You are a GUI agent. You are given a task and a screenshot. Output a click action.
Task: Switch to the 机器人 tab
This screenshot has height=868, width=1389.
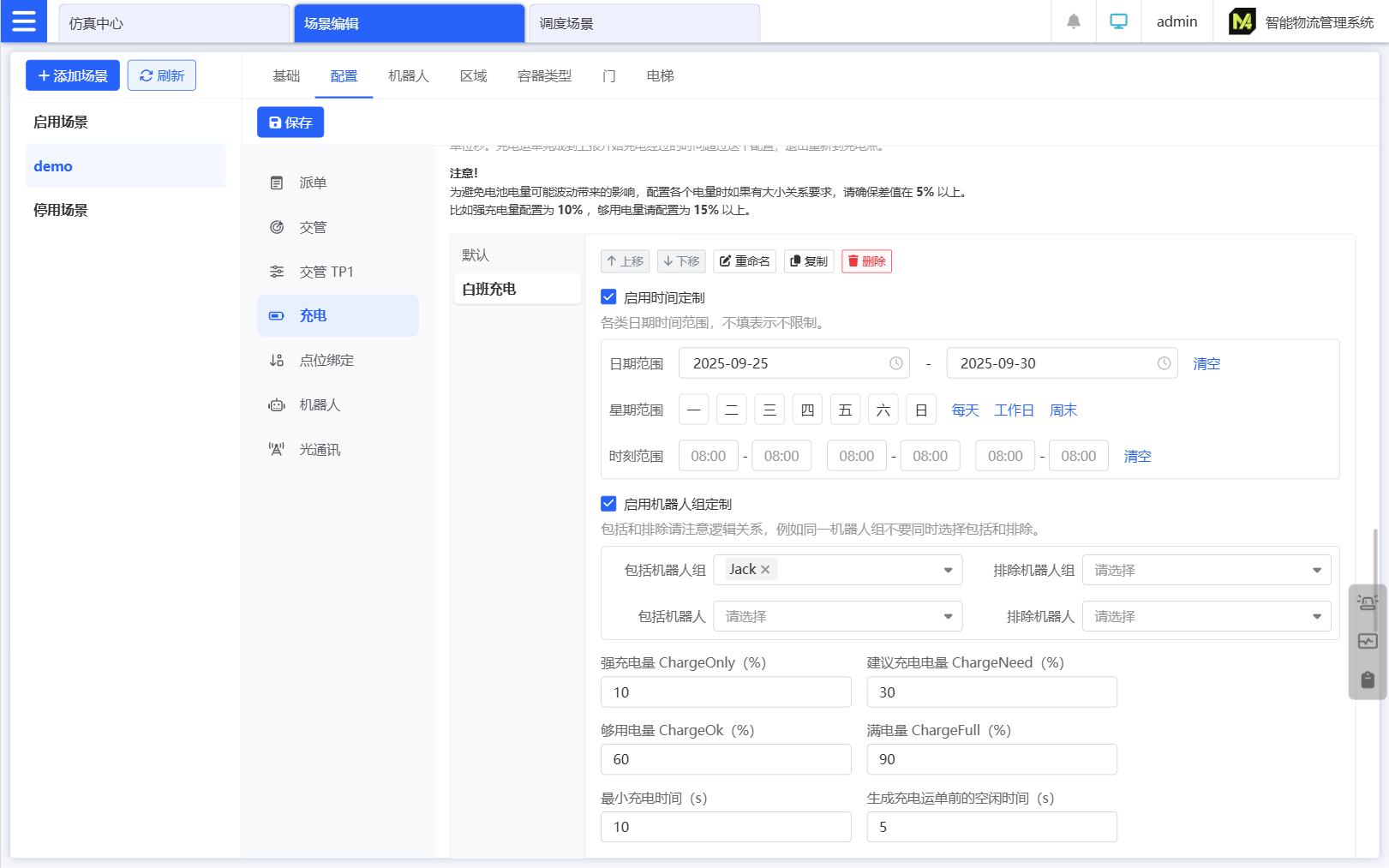click(408, 76)
